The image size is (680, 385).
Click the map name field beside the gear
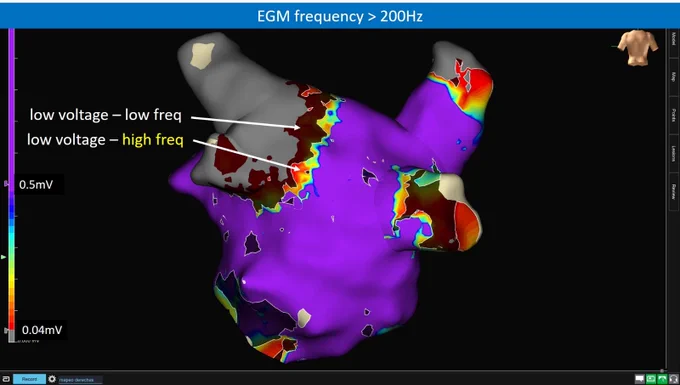point(80,380)
